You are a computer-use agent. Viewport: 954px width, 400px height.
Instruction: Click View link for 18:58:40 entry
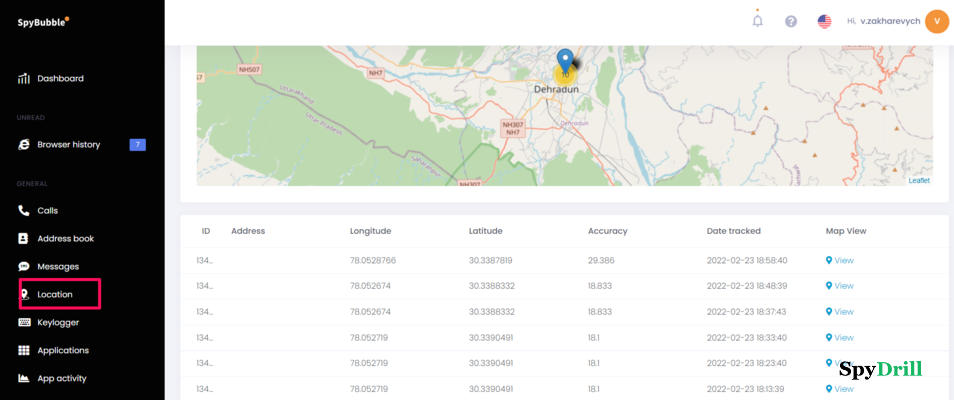[843, 260]
